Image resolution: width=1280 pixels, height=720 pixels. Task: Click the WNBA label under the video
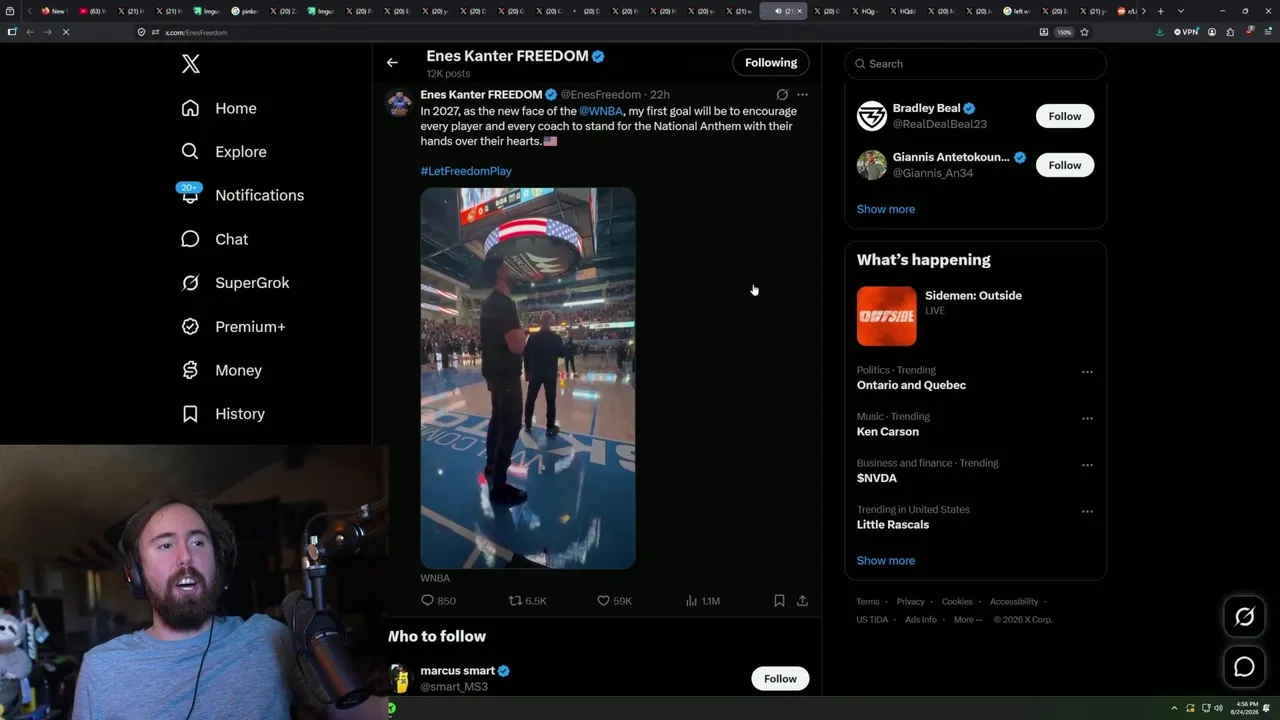pos(435,578)
